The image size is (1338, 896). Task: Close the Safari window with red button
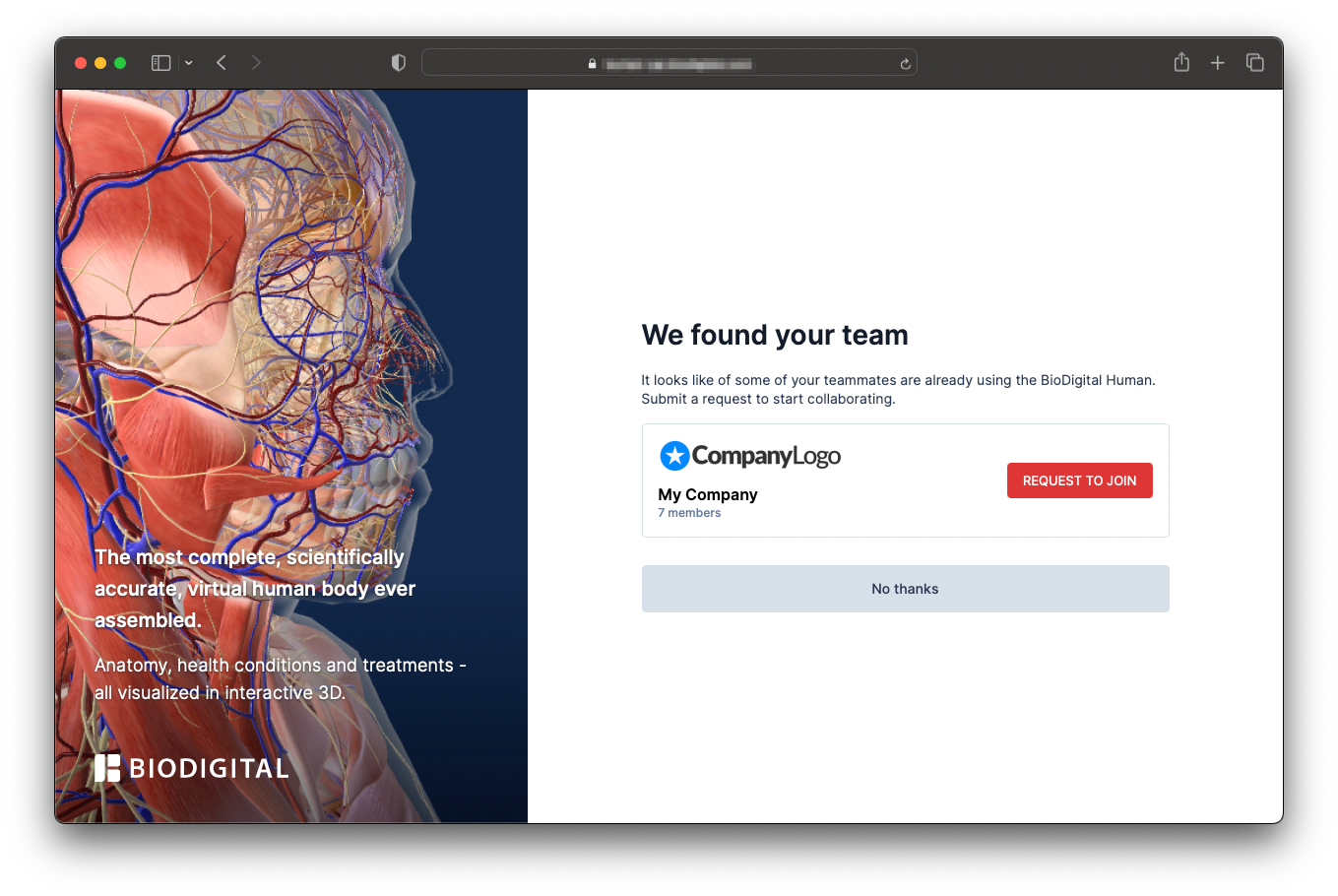point(81,63)
